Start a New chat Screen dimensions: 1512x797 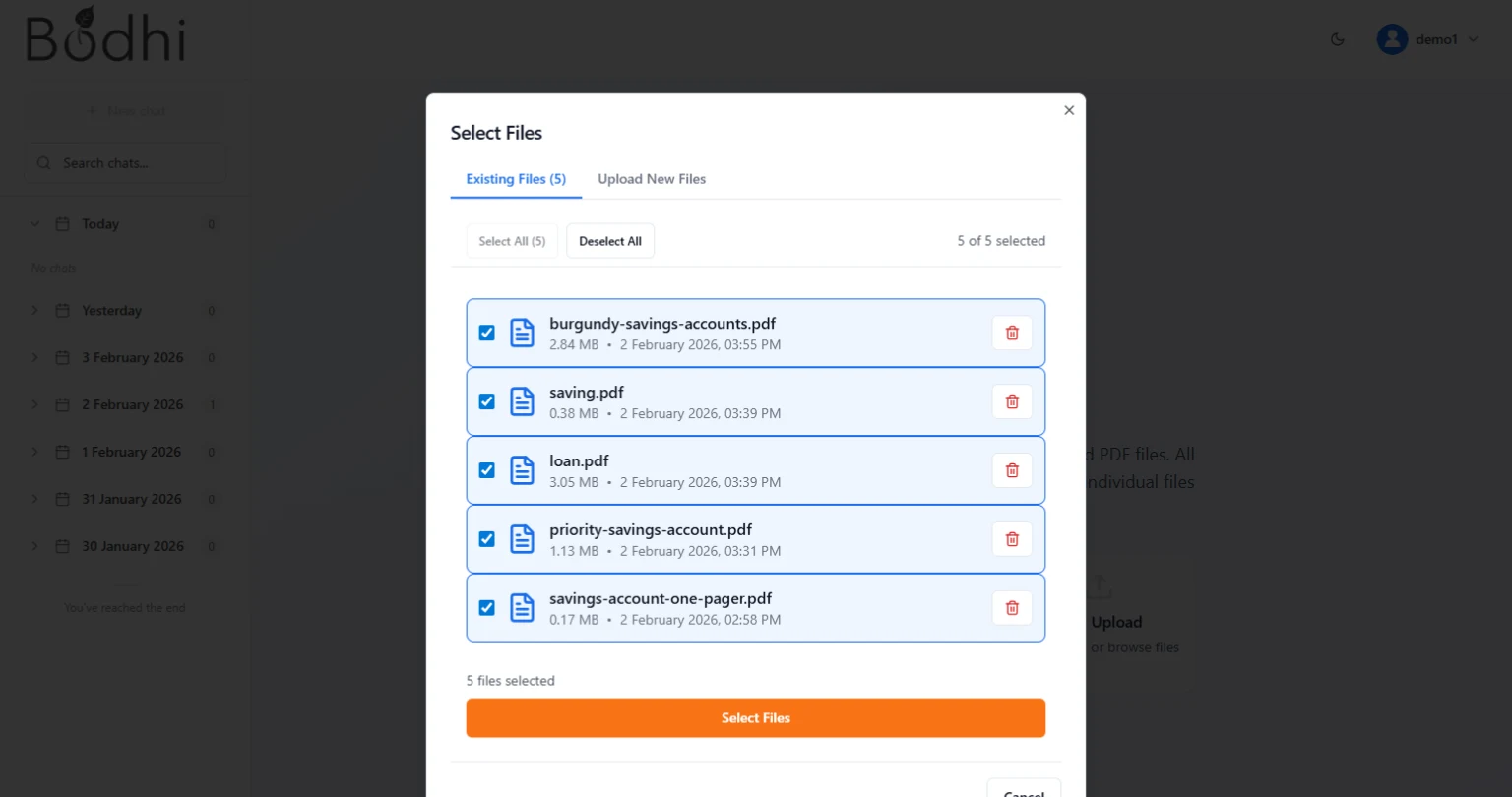[x=125, y=111]
